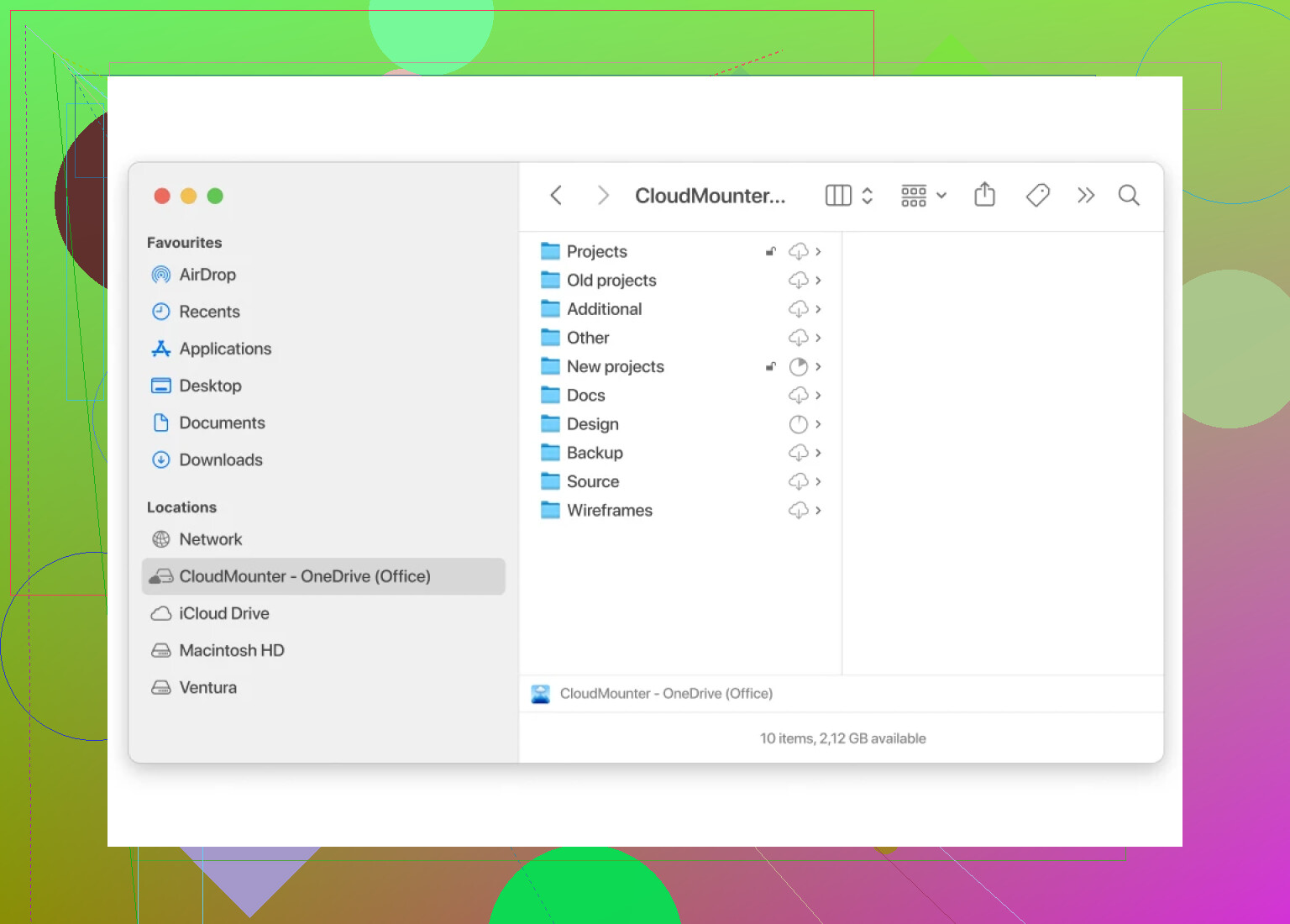Click the Tags toolbar icon
This screenshot has height=924, width=1290.
click(1038, 196)
